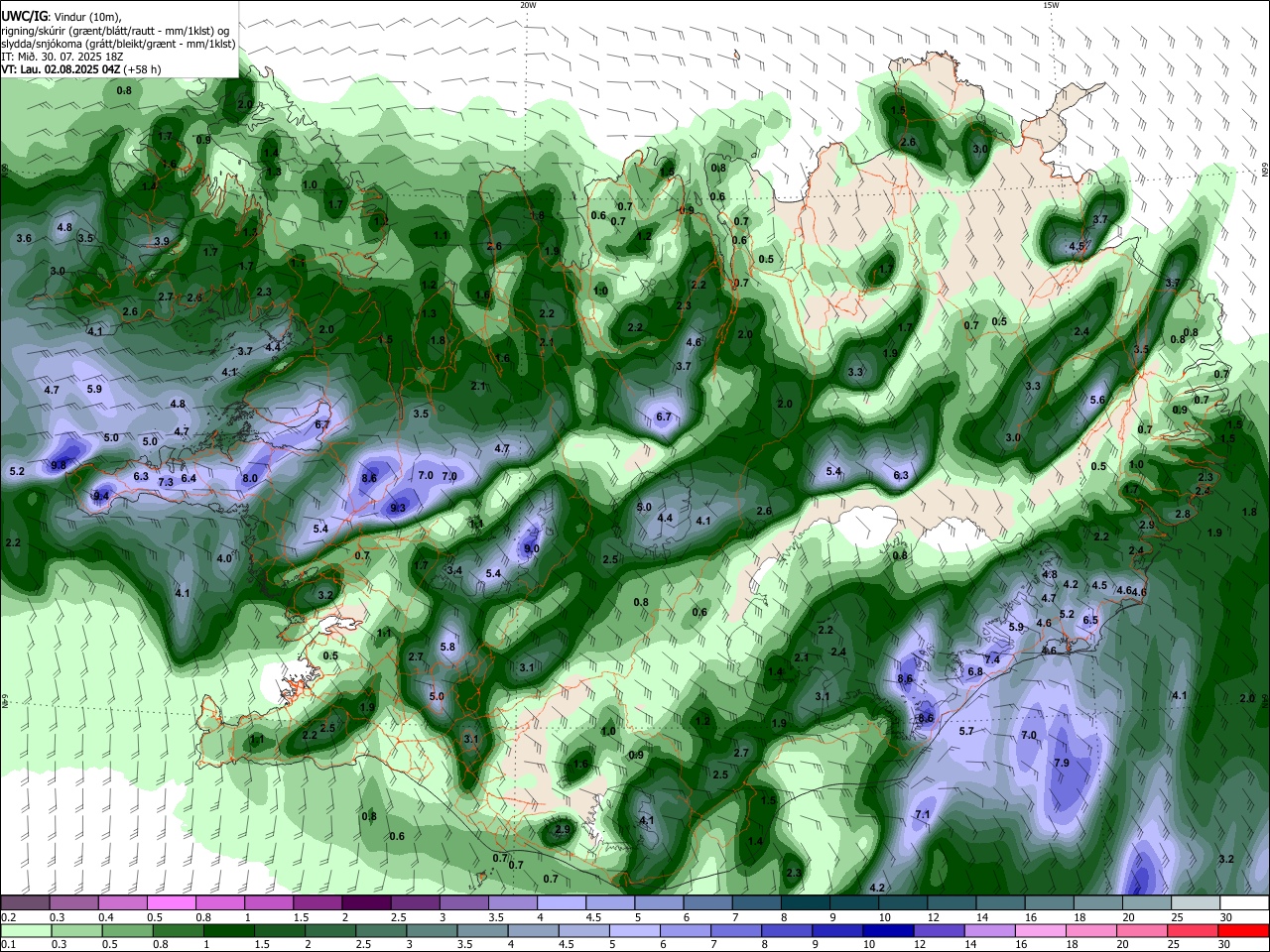Click the 'VT: Lau. 02.08.2025 04Z' valid time
1270x952 pixels.
pyautogui.click(x=62, y=69)
